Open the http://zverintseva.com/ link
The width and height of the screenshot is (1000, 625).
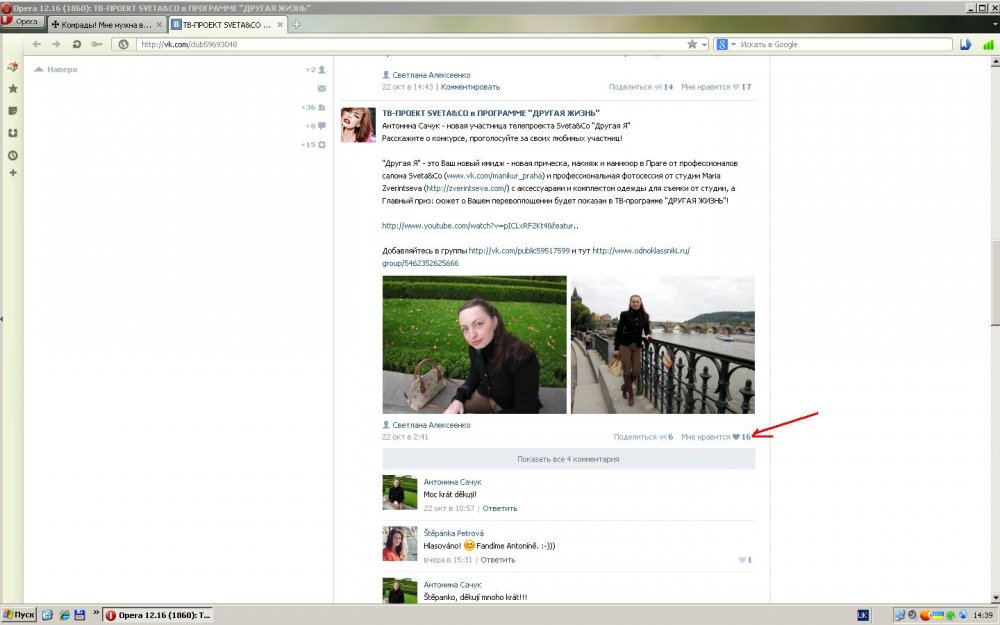coord(467,188)
